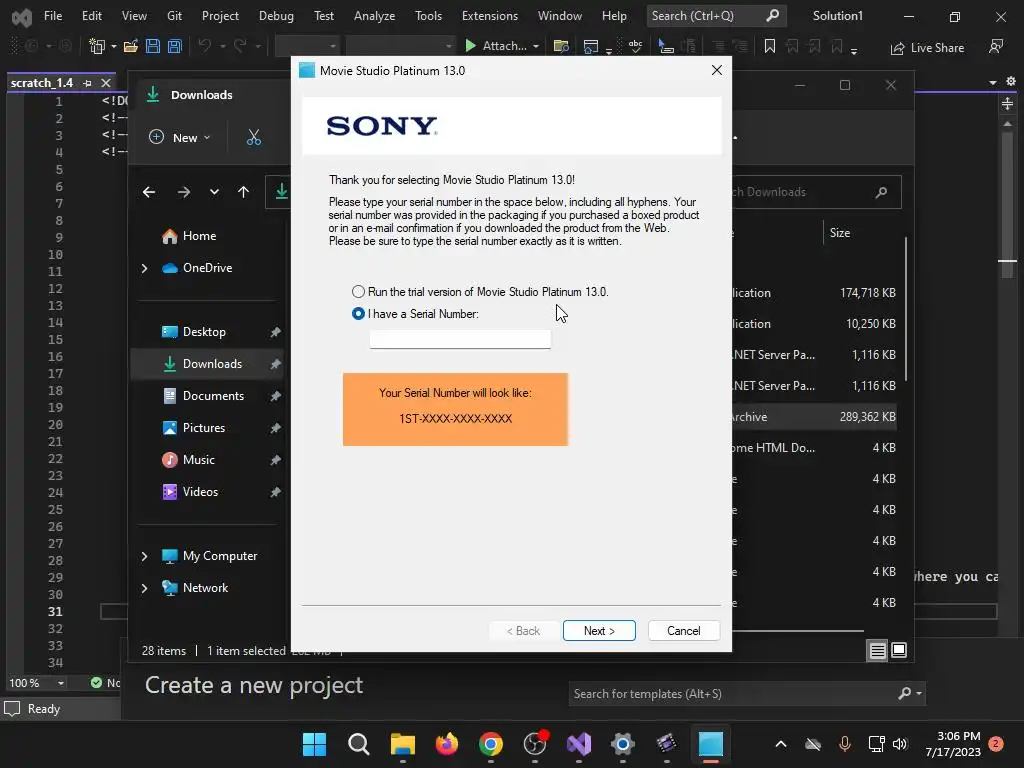Click the Open File toolbar icon
The image size is (1024, 768).
[131, 46]
